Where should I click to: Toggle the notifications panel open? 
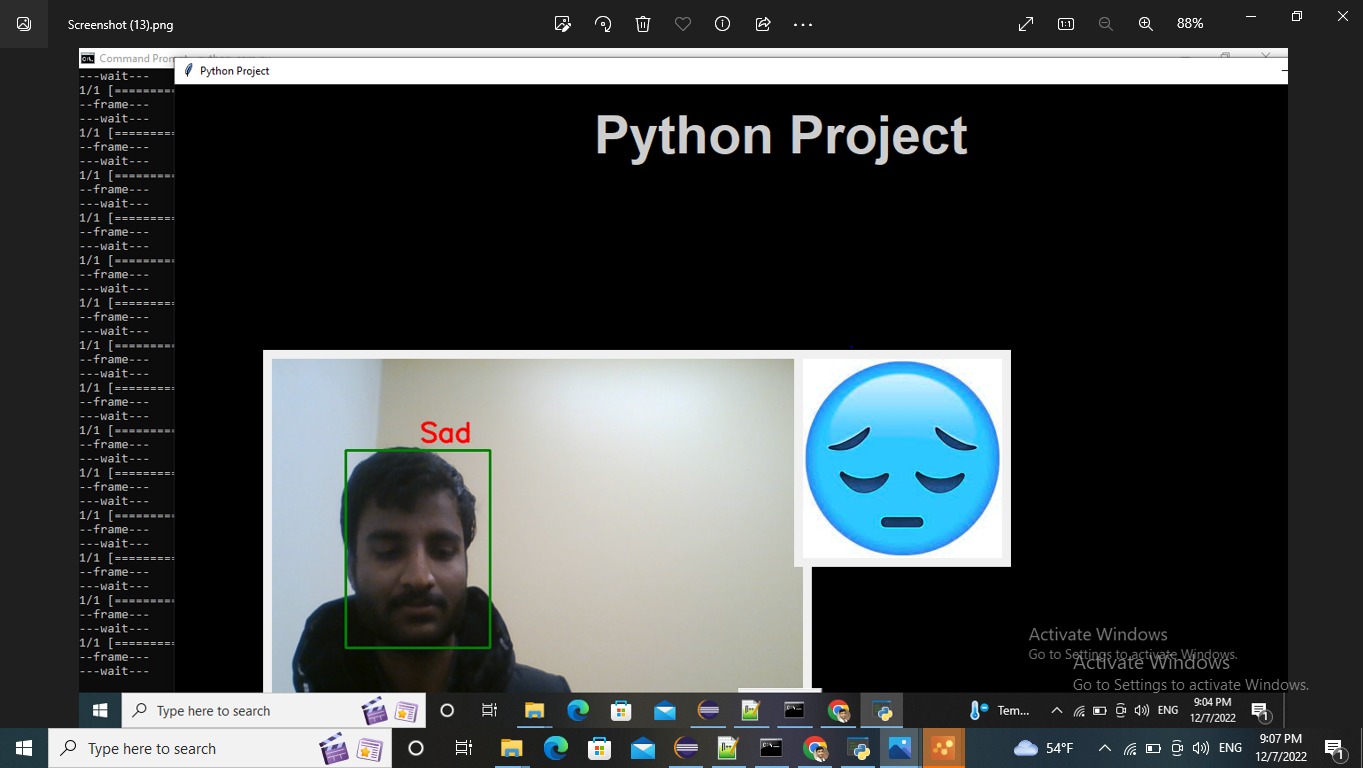(x=1334, y=748)
